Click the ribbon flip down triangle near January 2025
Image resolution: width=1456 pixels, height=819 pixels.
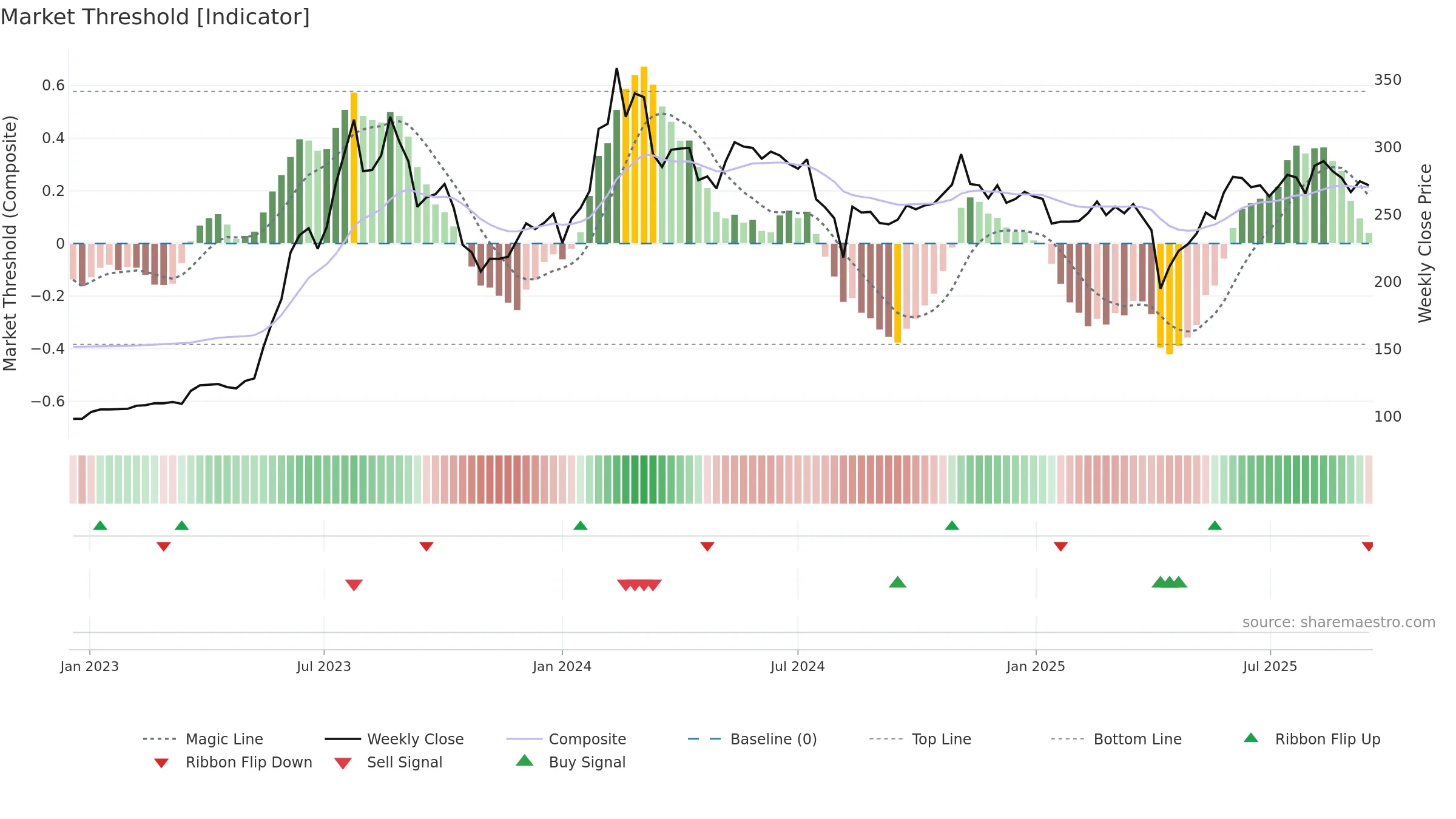[x=1060, y=547]
